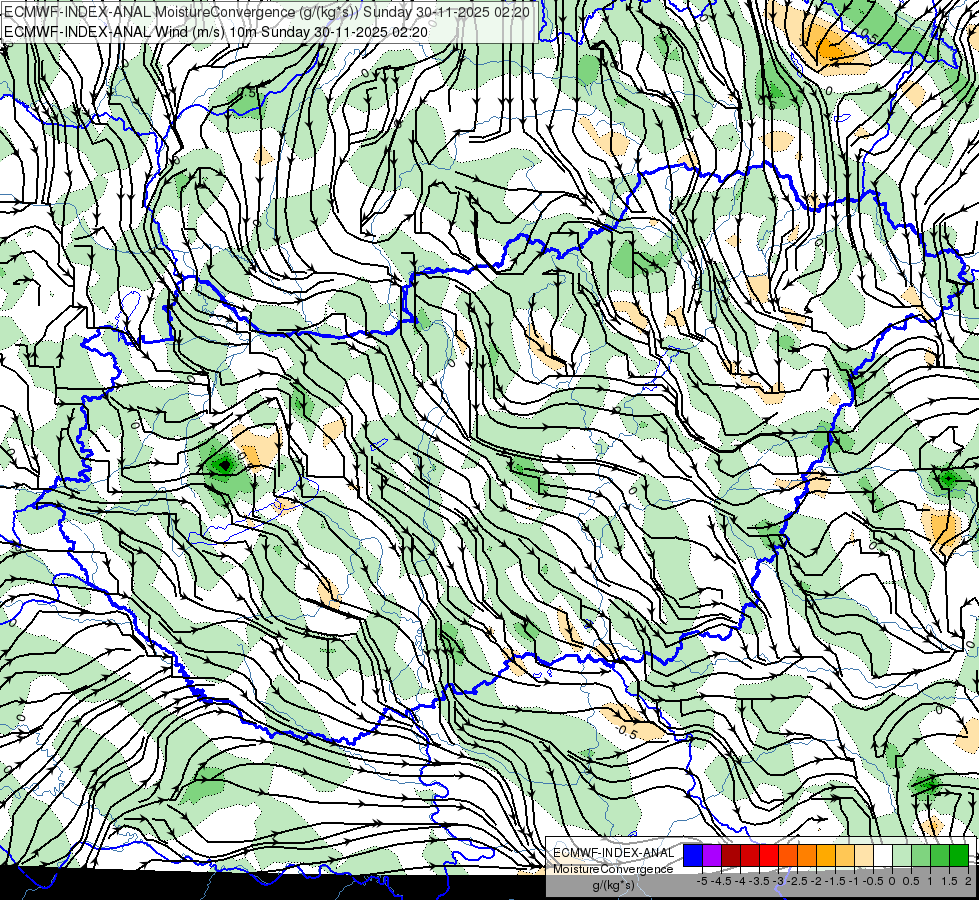Click the "Wind (m/s) 10m" title line
The image size is (979, 900).
[215, 31]
